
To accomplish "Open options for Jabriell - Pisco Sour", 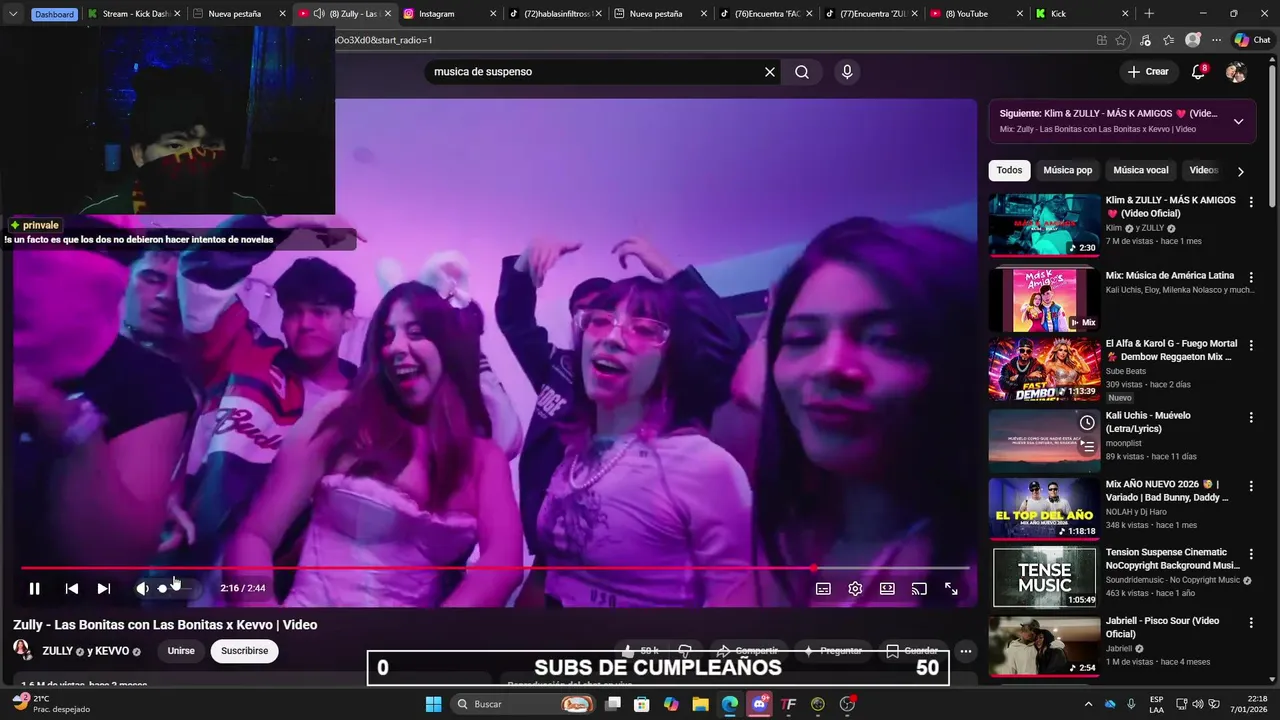I will (1250, 622).
